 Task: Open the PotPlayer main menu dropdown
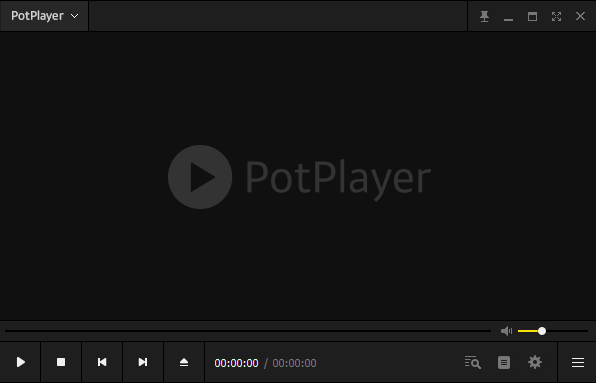click(44, 16)
